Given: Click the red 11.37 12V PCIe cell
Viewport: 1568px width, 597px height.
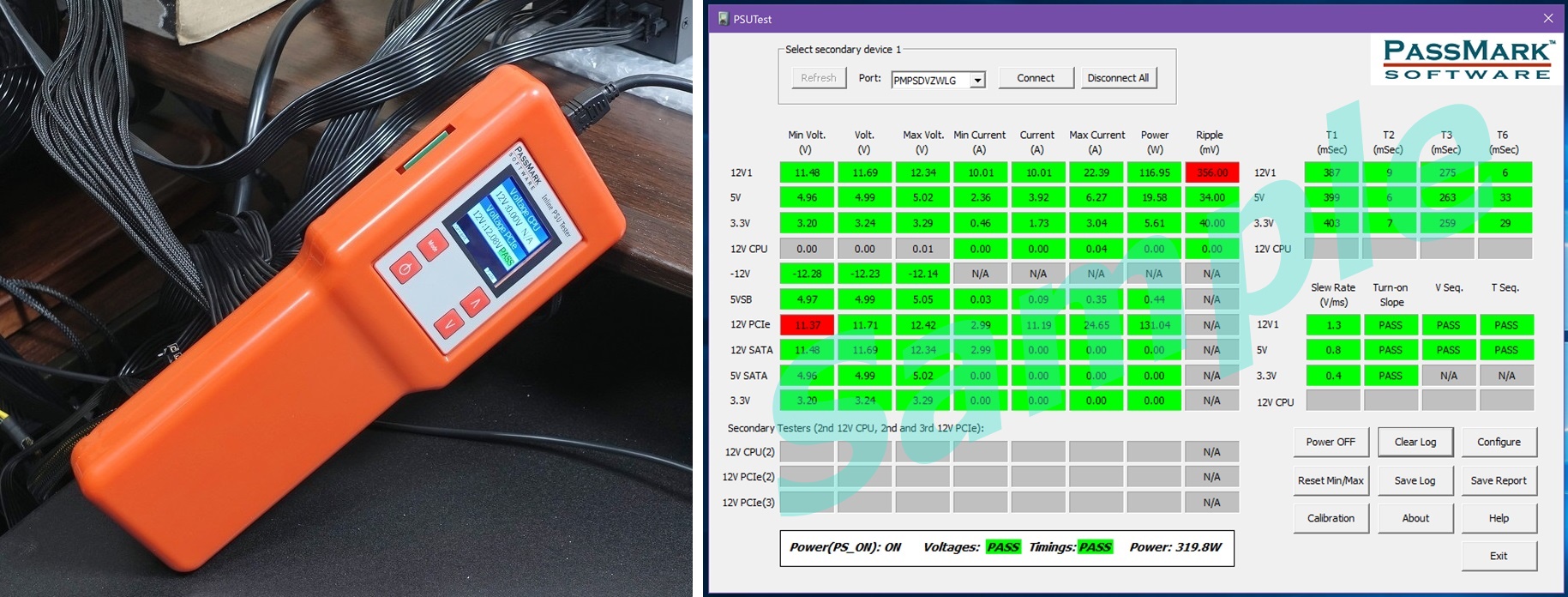Looking at the screenshot, I should (807, 325).
